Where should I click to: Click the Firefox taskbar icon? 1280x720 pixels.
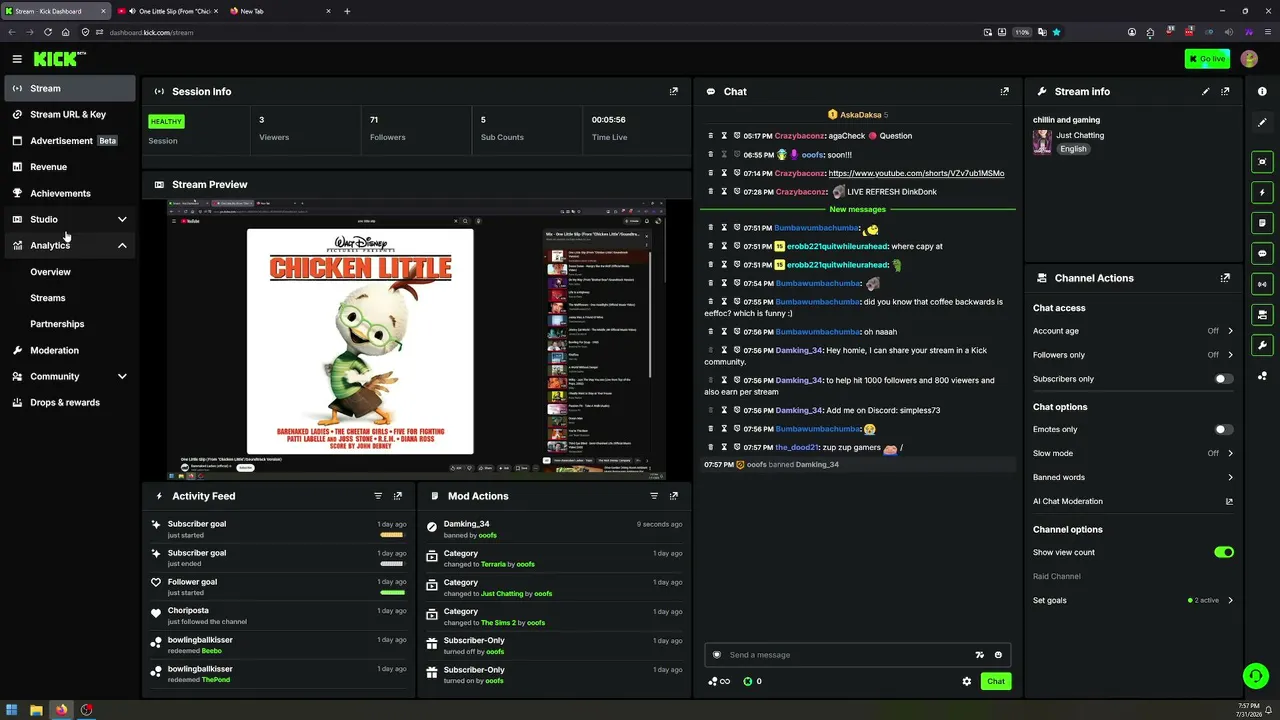[x=61, y=710]
